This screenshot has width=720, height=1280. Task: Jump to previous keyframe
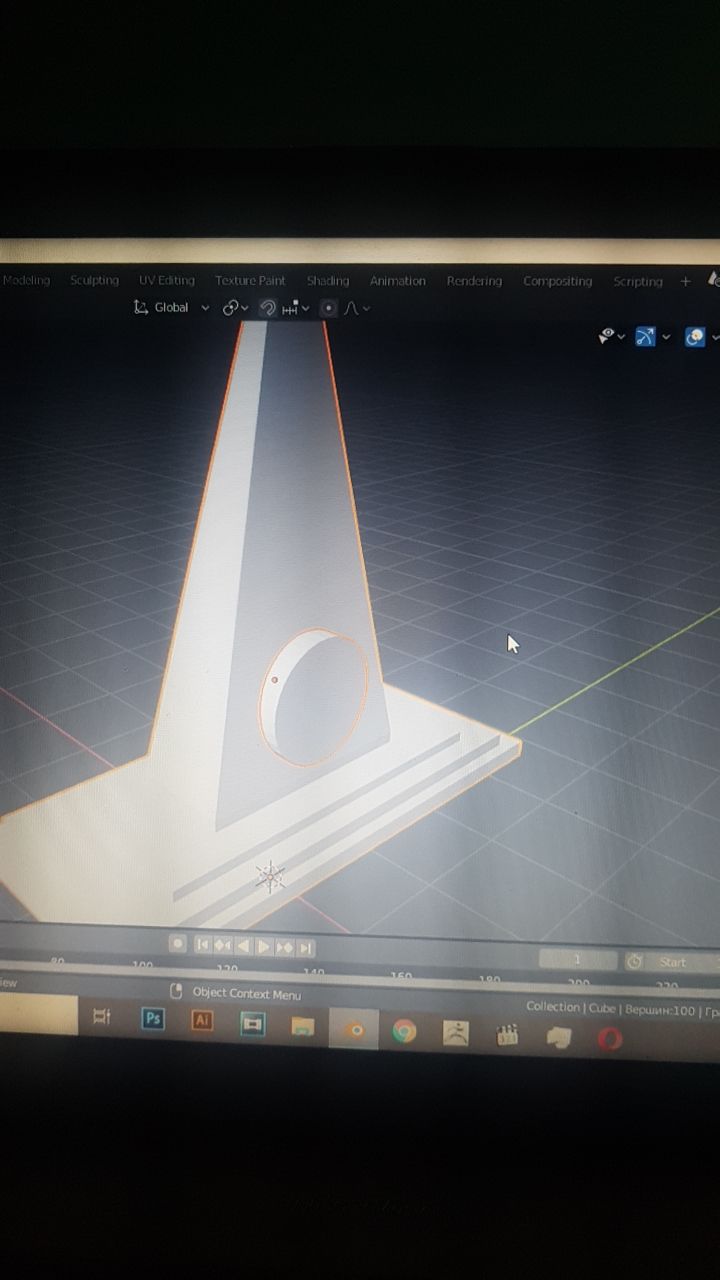coord(222,945)
